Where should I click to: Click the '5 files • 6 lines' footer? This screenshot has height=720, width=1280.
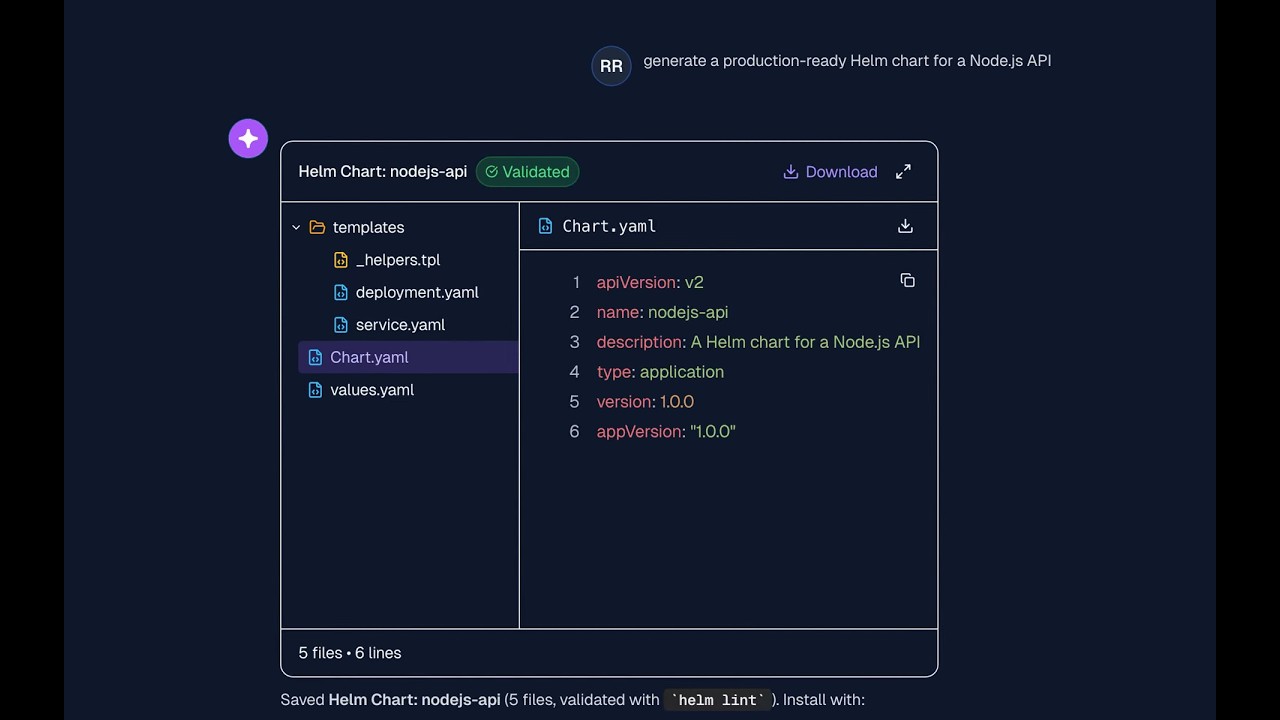pos(350,653)
